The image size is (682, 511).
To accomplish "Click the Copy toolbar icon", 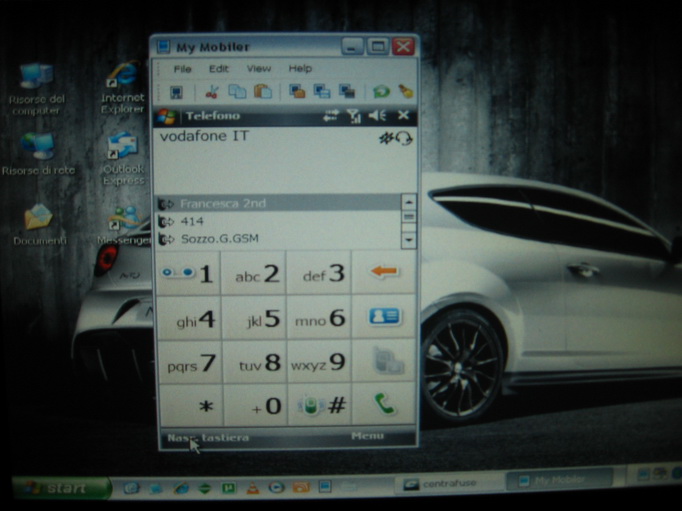I will click(237, 92).
